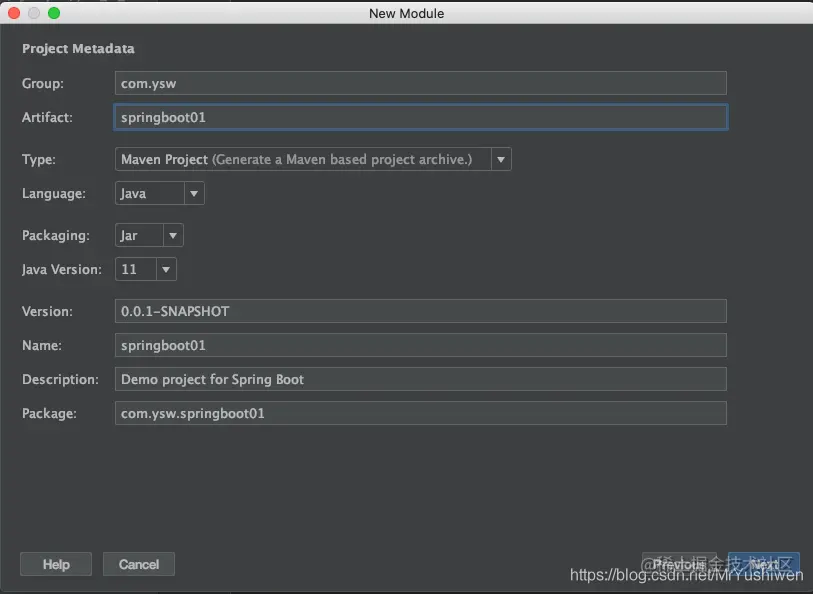
Task: Click the Help button
Action: coord(56,564)
